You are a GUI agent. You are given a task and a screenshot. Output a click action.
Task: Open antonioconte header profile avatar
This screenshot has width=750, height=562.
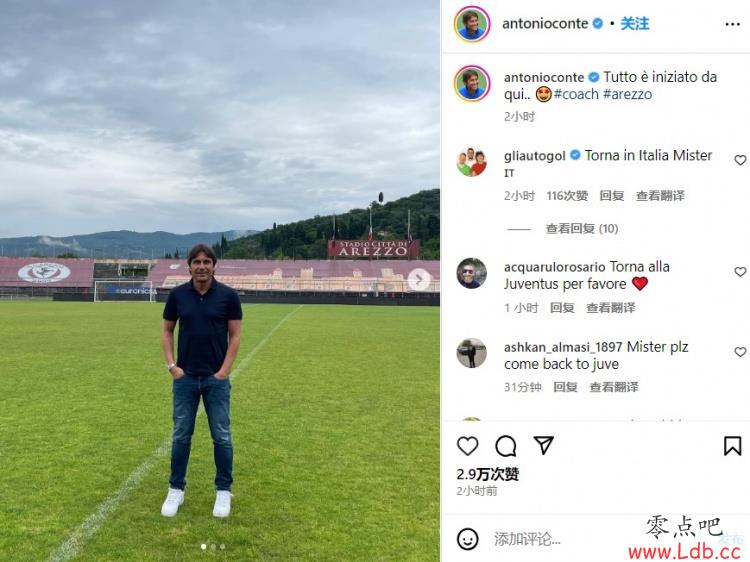(x=472, y=24)
